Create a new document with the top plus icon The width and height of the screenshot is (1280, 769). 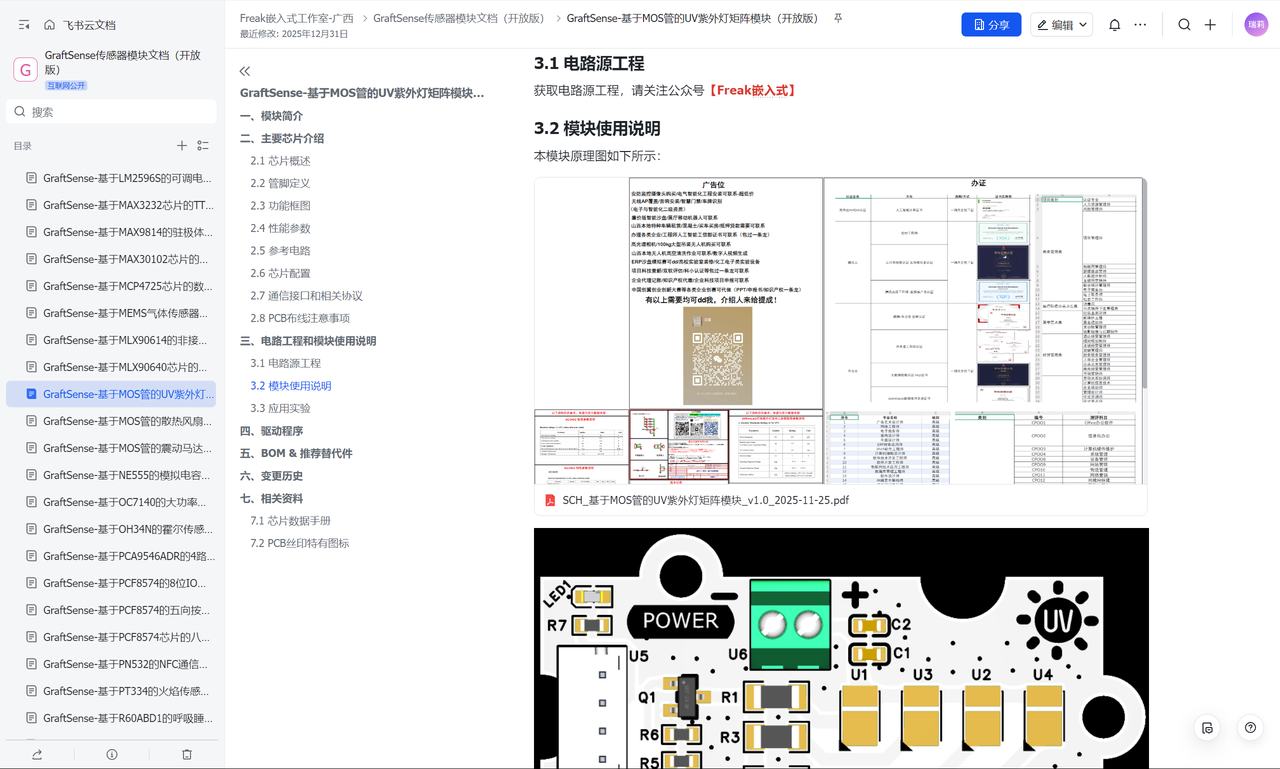1210,25
